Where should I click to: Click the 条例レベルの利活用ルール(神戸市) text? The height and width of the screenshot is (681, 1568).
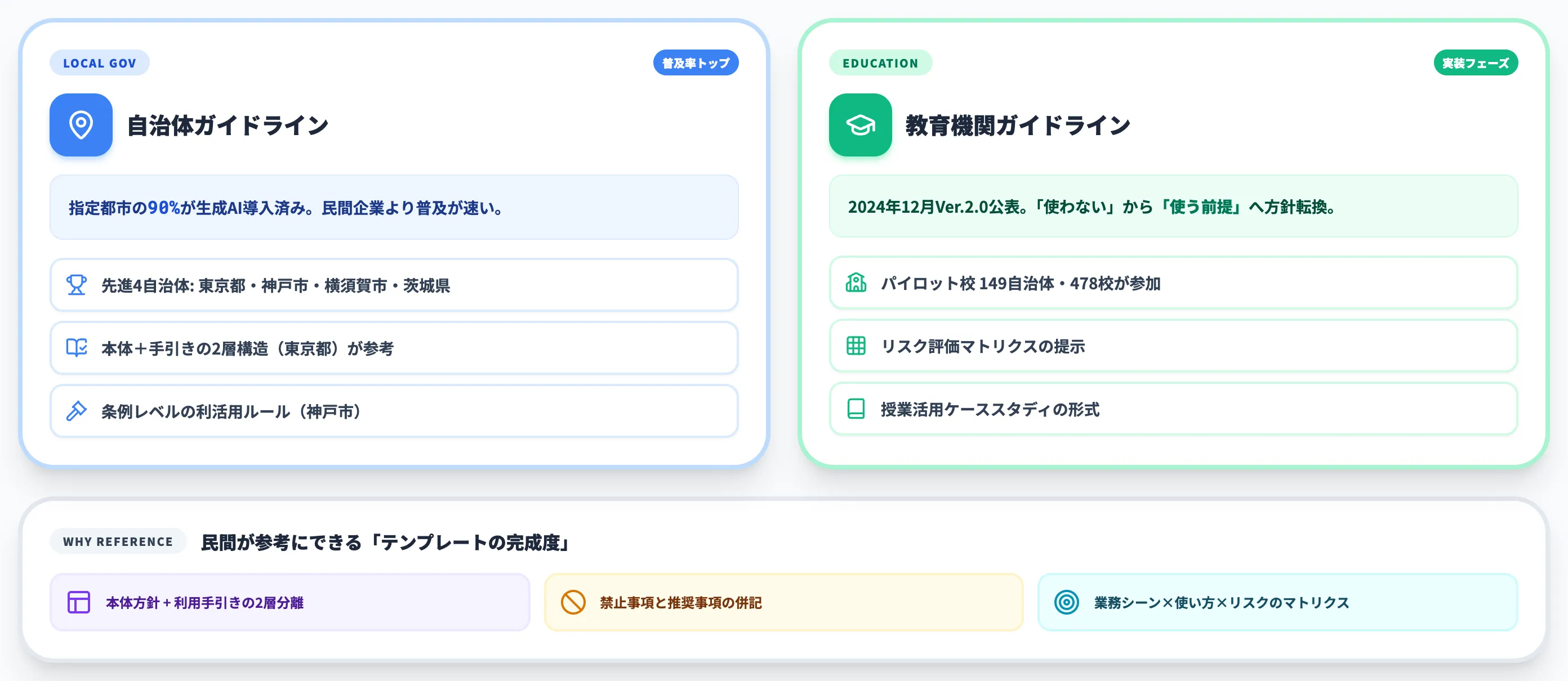pos(231,411)
